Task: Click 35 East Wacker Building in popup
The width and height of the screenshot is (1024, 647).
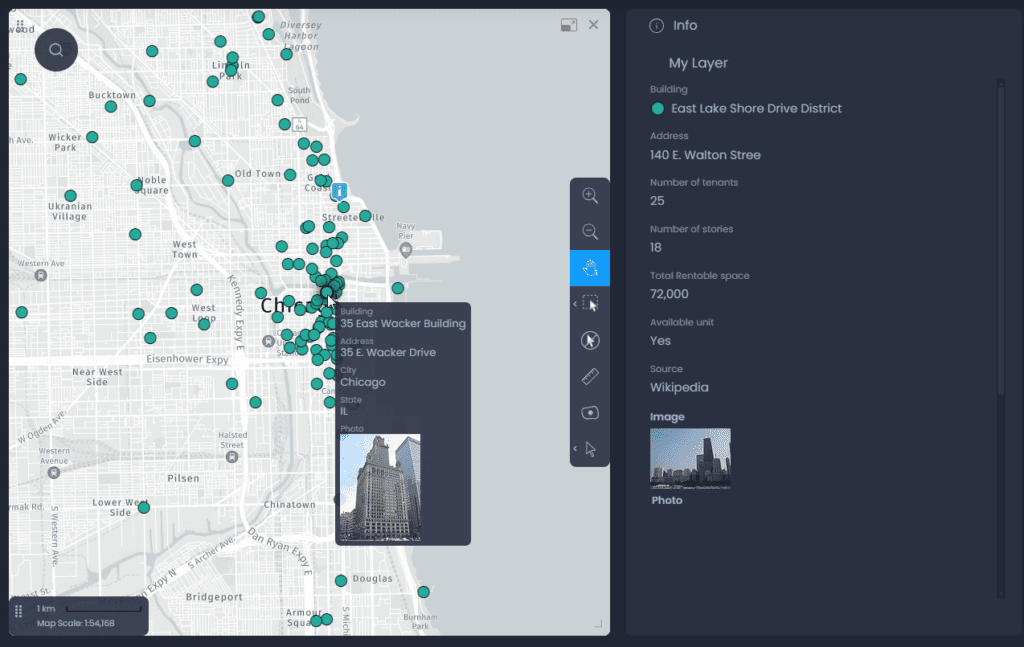Action: (403, 324)
